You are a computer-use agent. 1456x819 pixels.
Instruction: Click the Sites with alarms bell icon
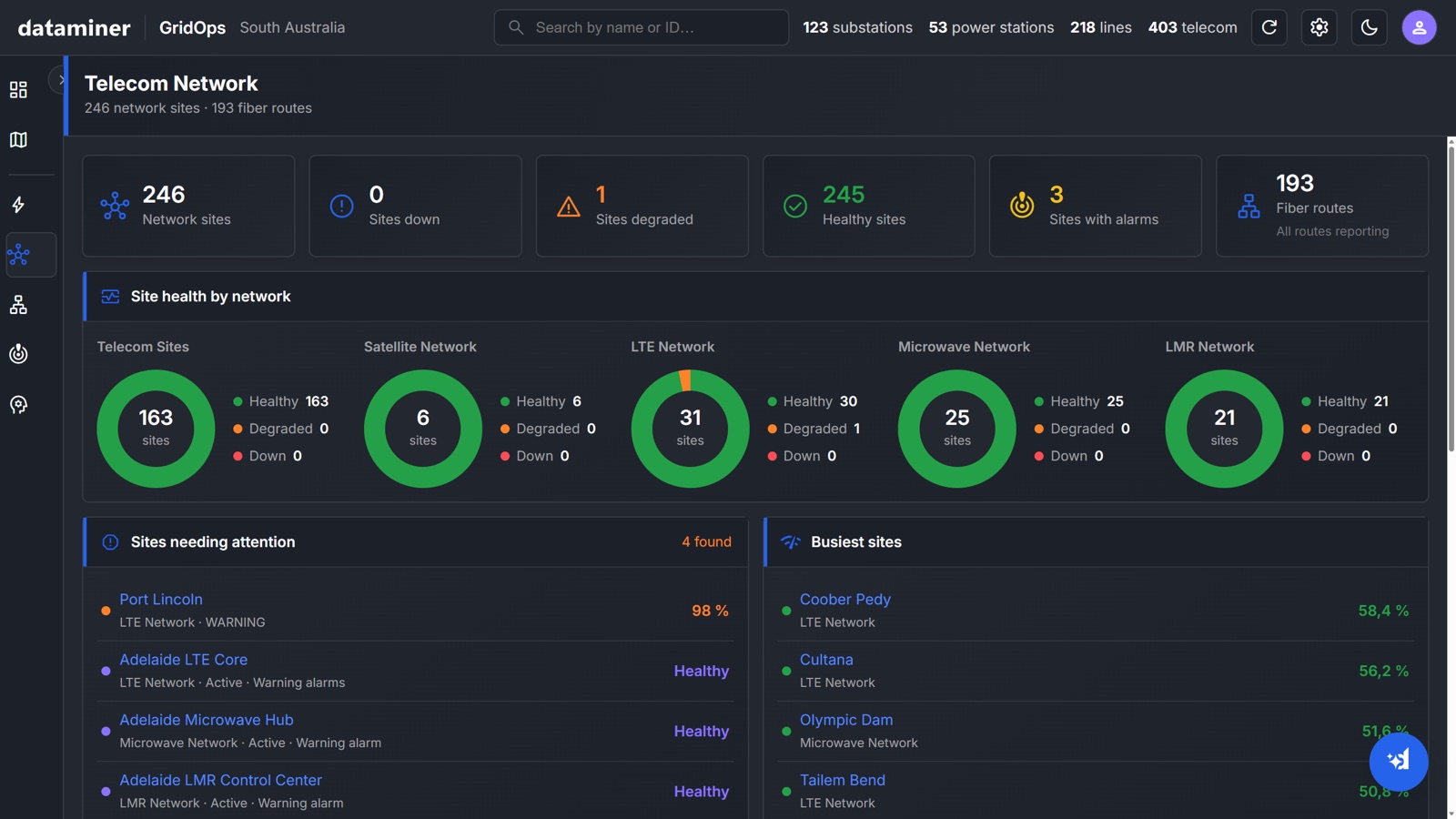pos(1022,206)
